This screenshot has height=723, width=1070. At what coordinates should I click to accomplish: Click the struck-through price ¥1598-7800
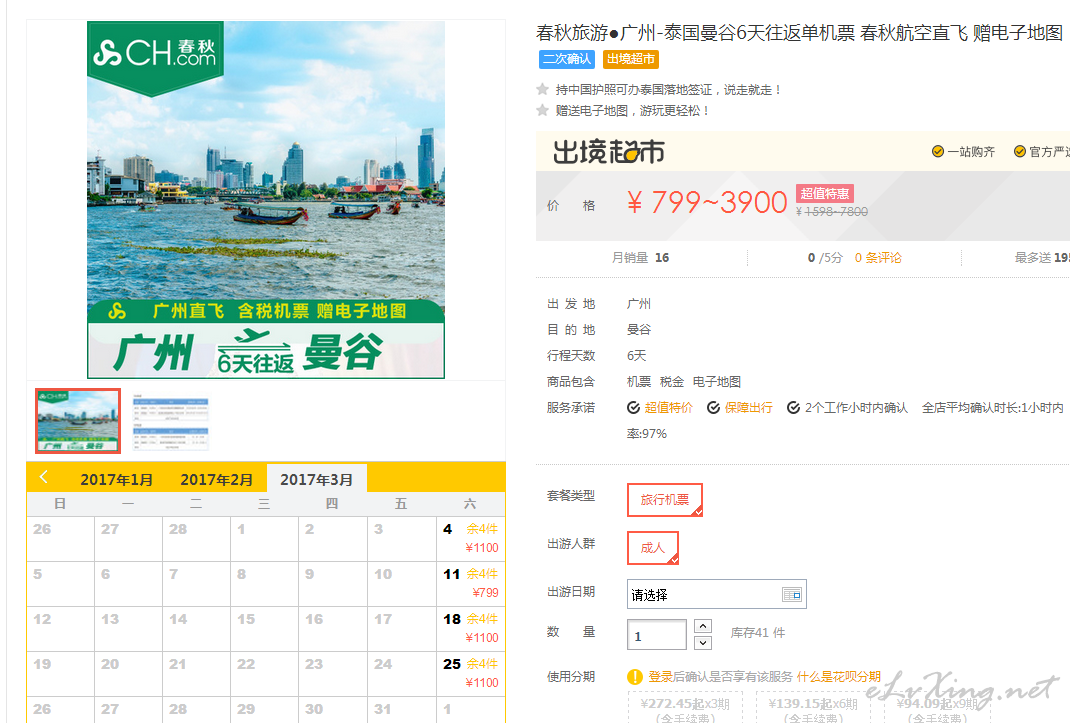coord(832,212)
